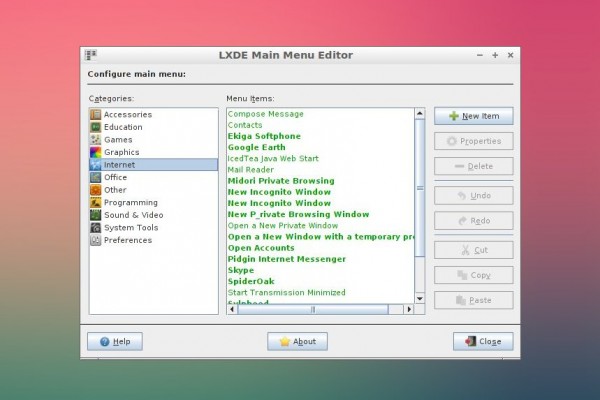Click the Office category icon

point(96,177)
